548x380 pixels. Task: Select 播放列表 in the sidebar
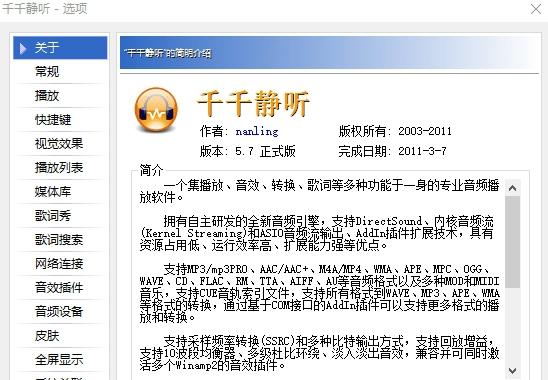60,168
